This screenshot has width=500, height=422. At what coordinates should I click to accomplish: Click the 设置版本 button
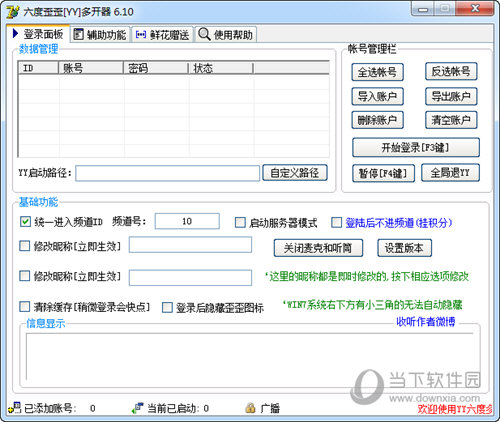point(404,248)
